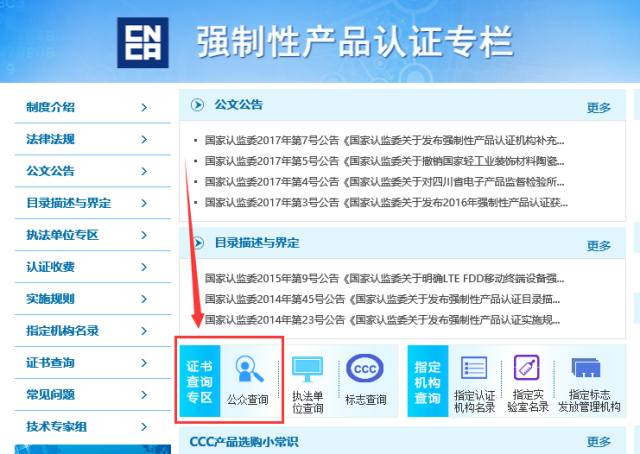Open 指定认证机构名录 list icon
The height and width of the screenshot is (454, 640).
(x=473, y=367)
